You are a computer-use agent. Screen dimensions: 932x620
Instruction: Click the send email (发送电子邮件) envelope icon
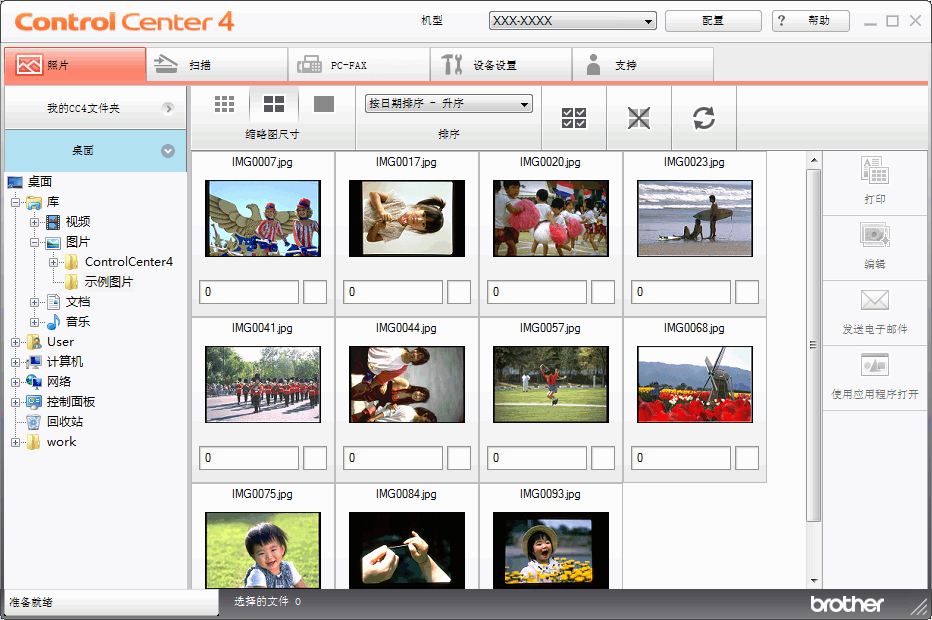tap(875, 301)
